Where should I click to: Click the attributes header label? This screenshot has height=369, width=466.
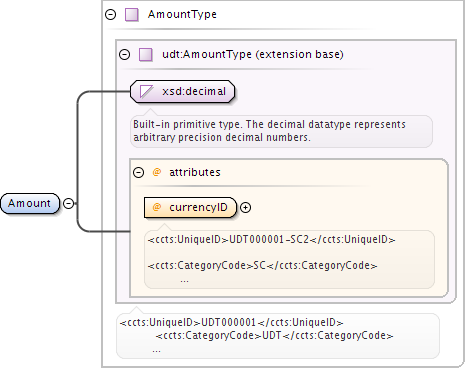tap(195, 172)
